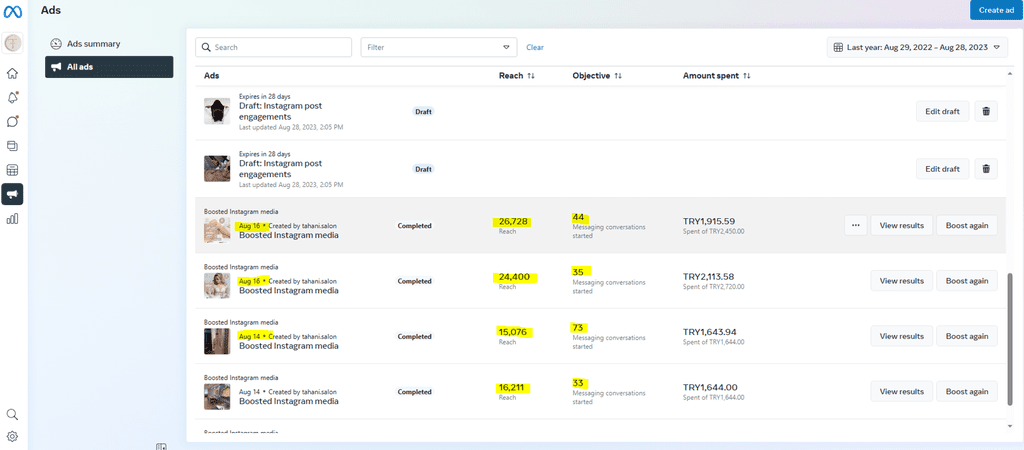This screenshot has width=1024, height=450.
Task: Click the TRY1,643.94 amount spent value
Action: [711, 332]
